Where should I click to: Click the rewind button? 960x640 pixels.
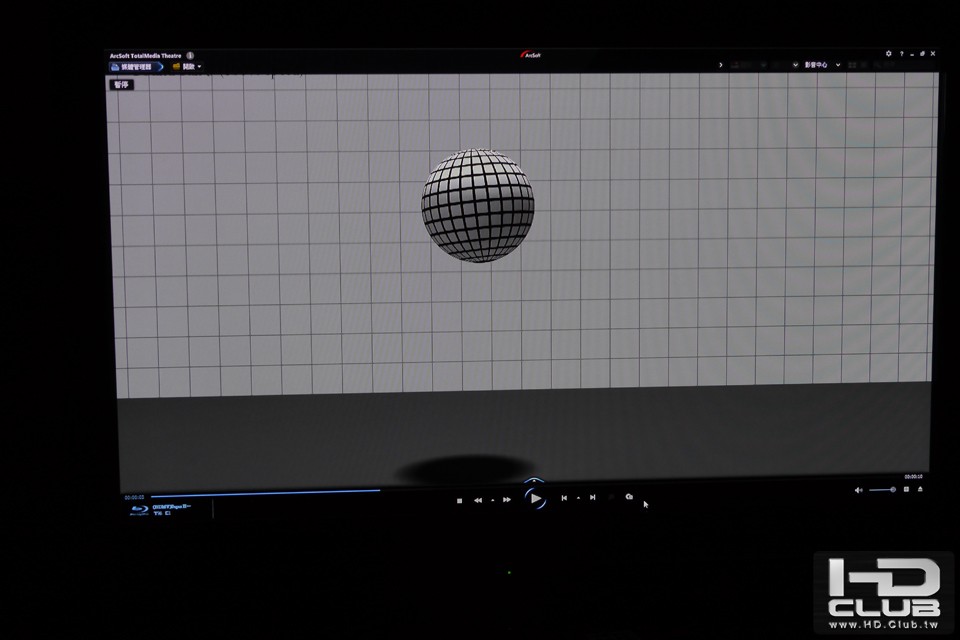tap(478, 500)
